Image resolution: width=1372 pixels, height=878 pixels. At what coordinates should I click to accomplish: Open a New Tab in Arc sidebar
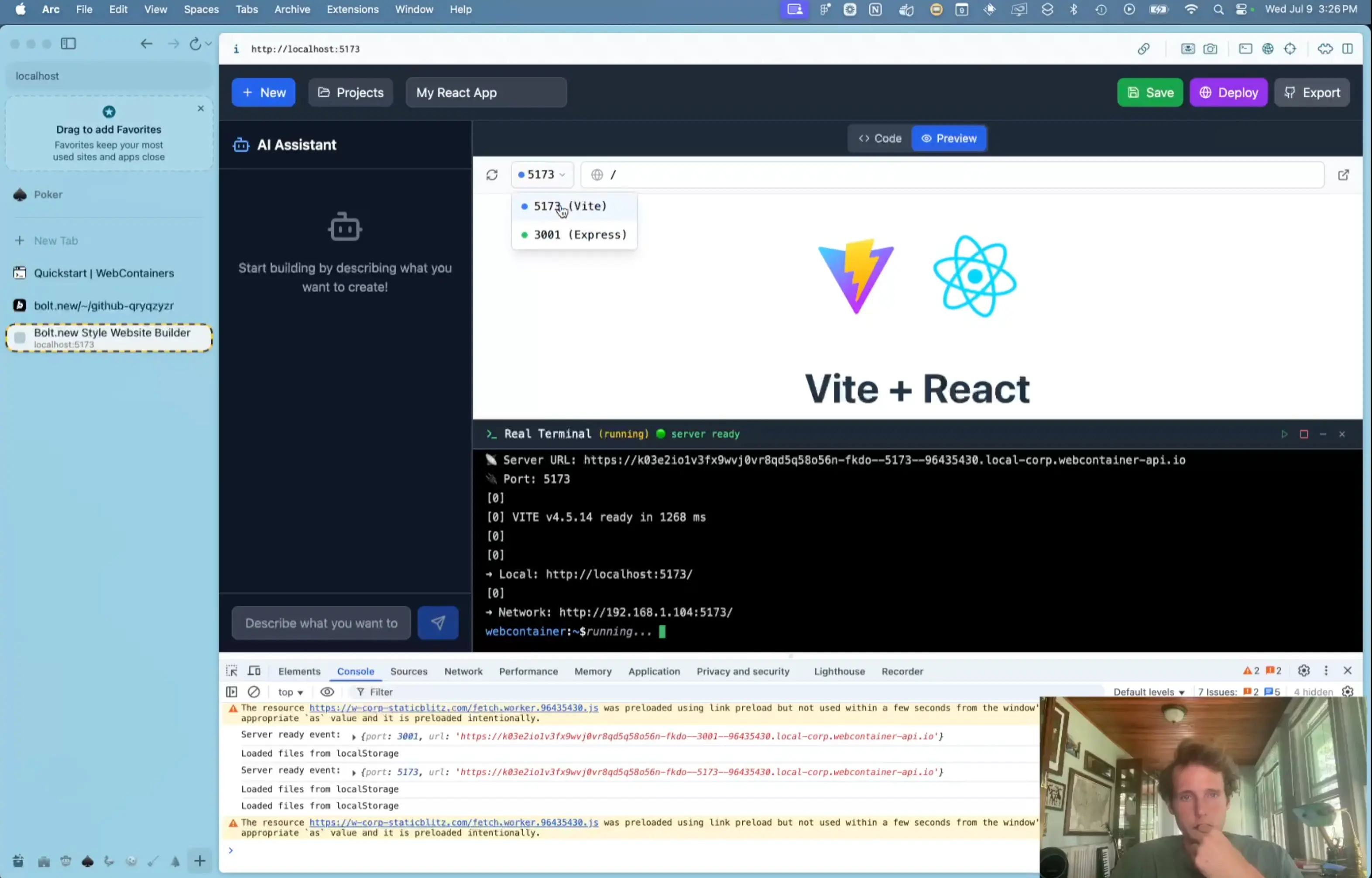tap(108, 240)
